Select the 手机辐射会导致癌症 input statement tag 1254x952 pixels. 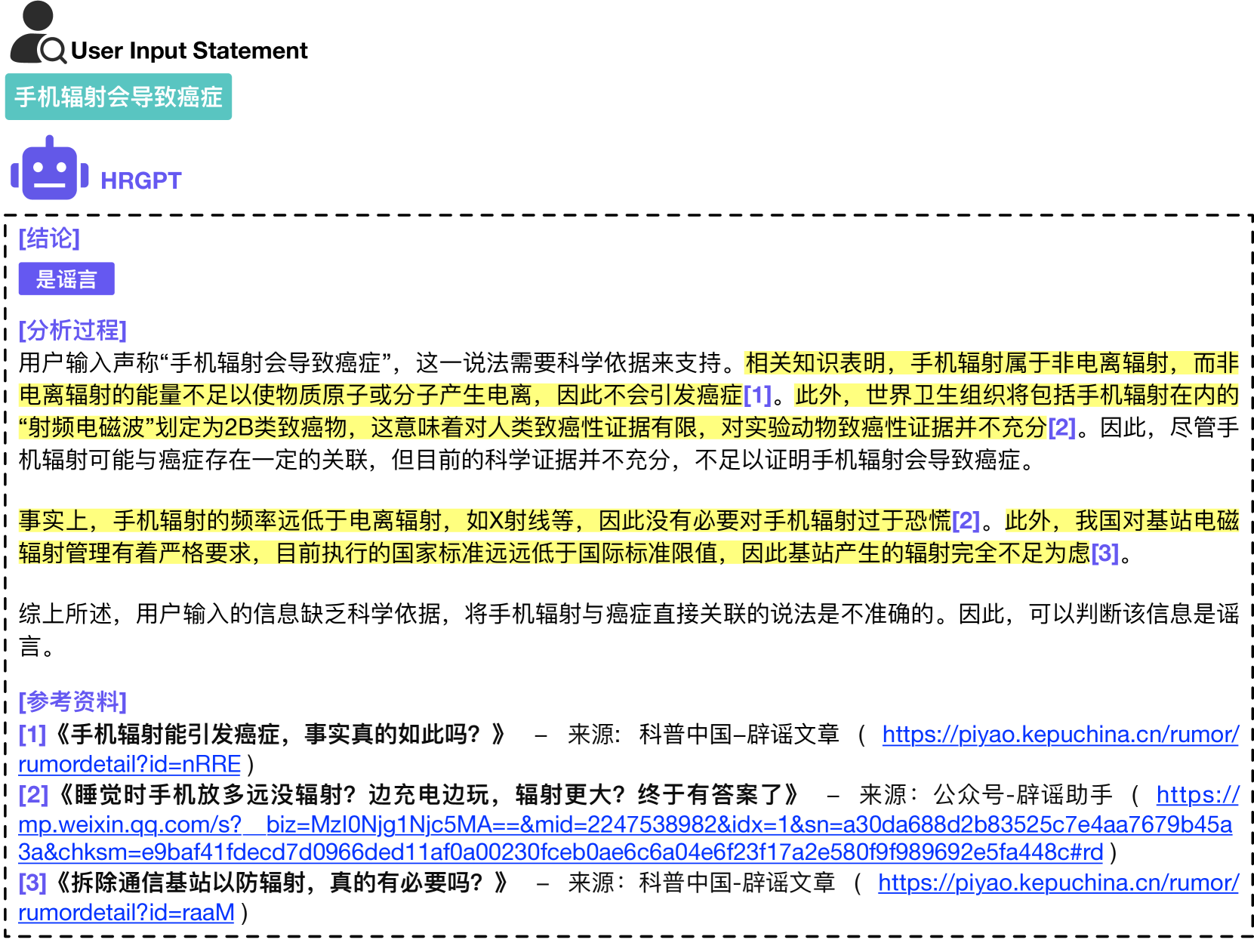tap(119, 97)
